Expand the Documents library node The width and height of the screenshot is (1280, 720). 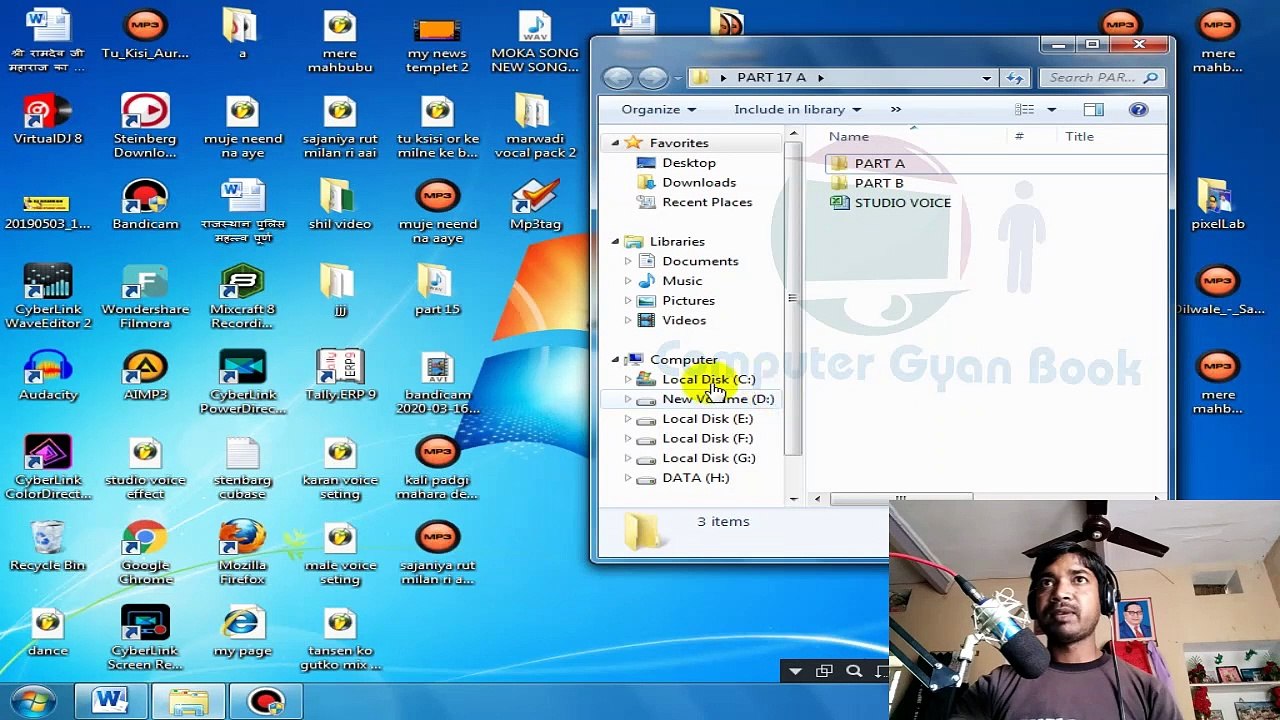pos(628,261)
